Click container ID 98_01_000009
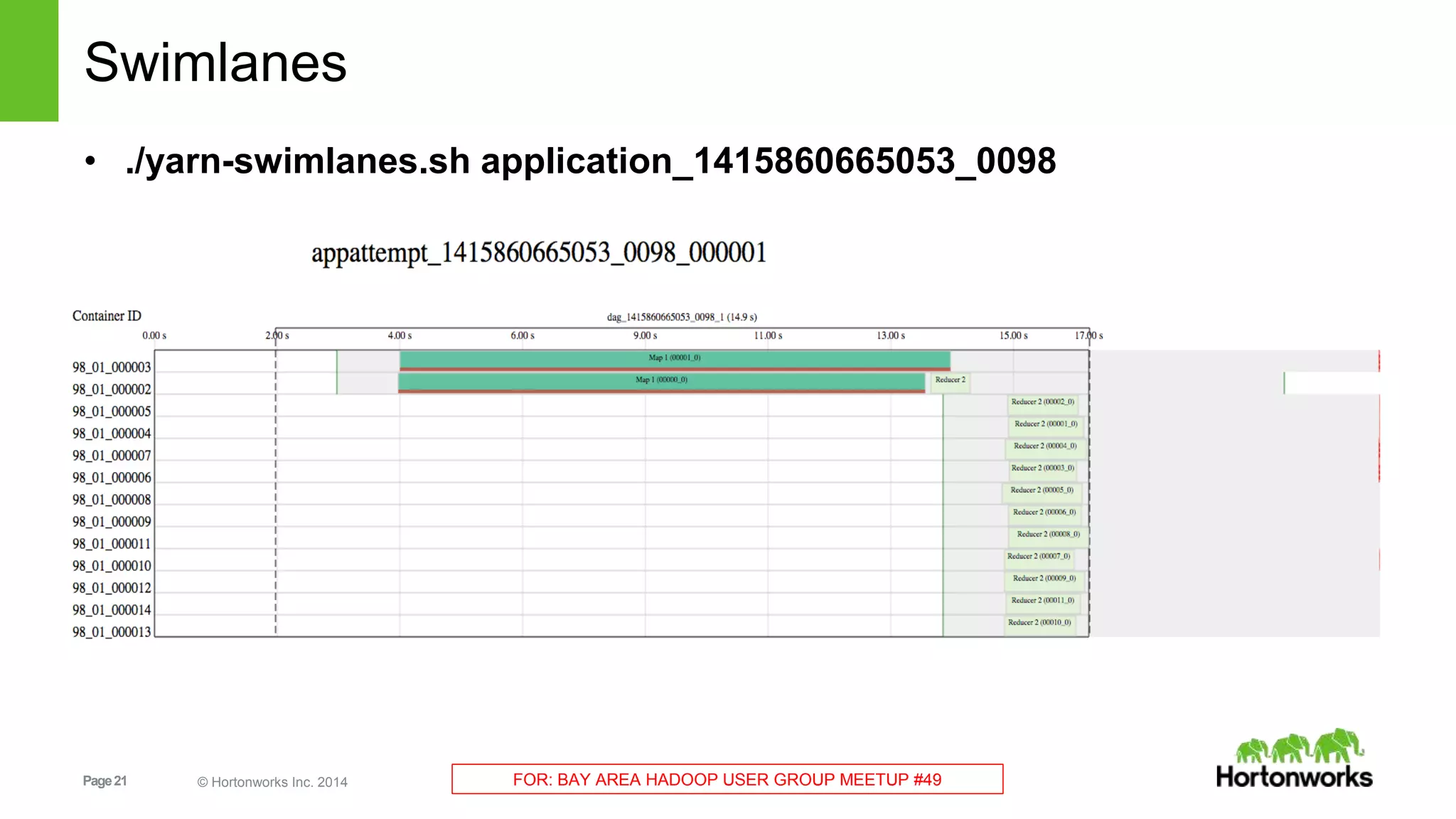This screenshot has width=1456, height=819. (x=112, y=522)
